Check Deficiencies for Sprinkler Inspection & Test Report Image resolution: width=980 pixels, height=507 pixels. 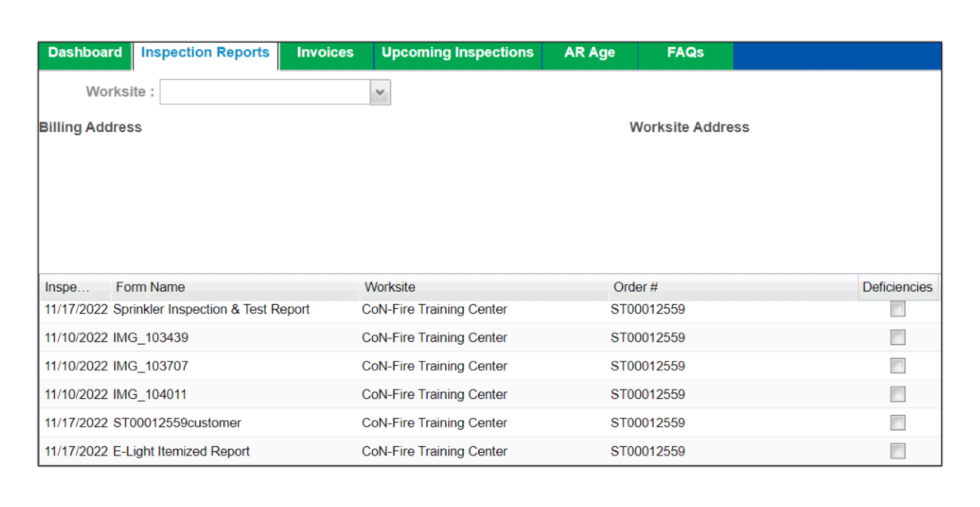pos(897,310)
